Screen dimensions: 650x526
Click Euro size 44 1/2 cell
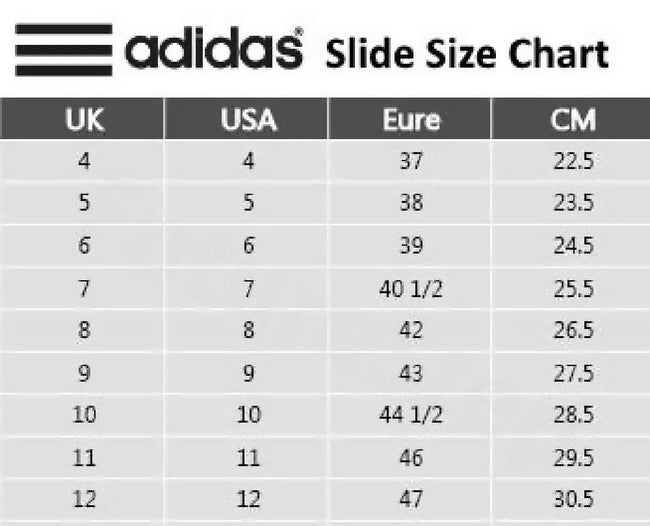pos(411,416)
